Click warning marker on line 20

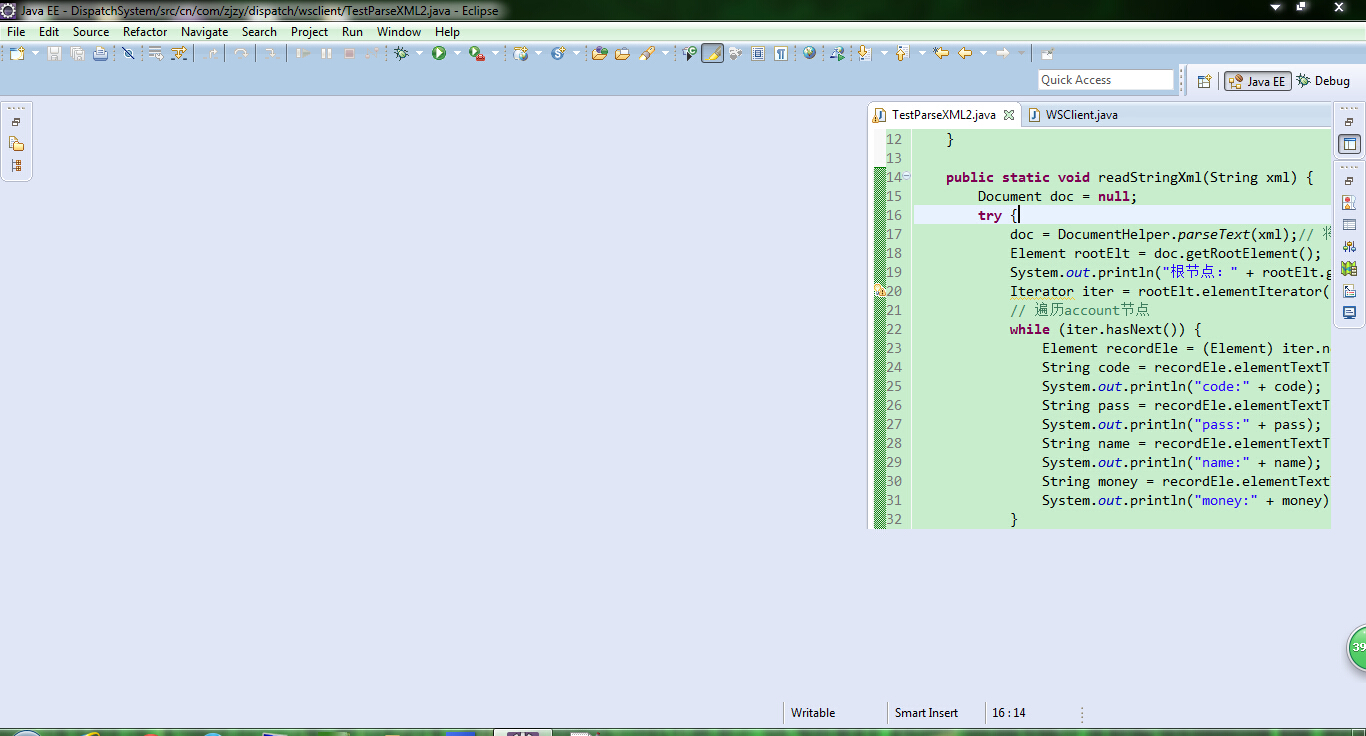(879, 291)
